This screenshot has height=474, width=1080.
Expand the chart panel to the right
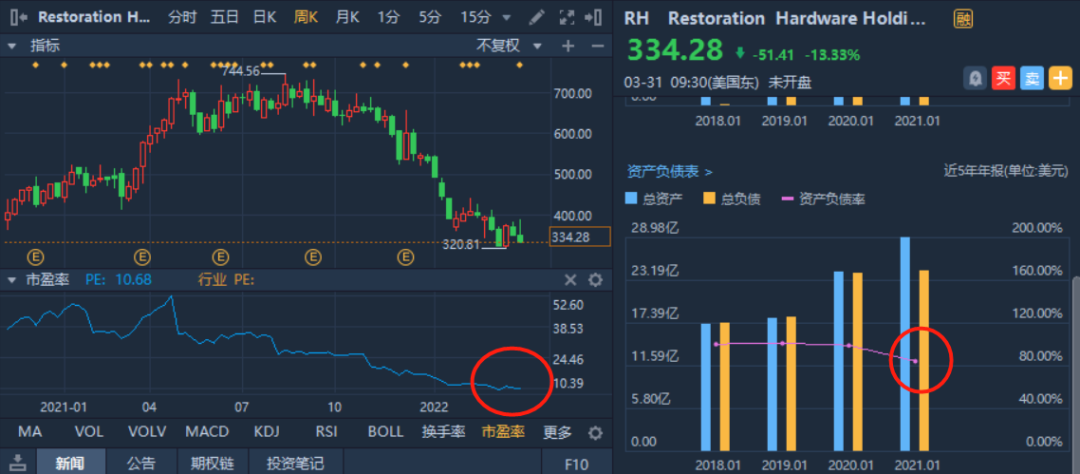592,17
